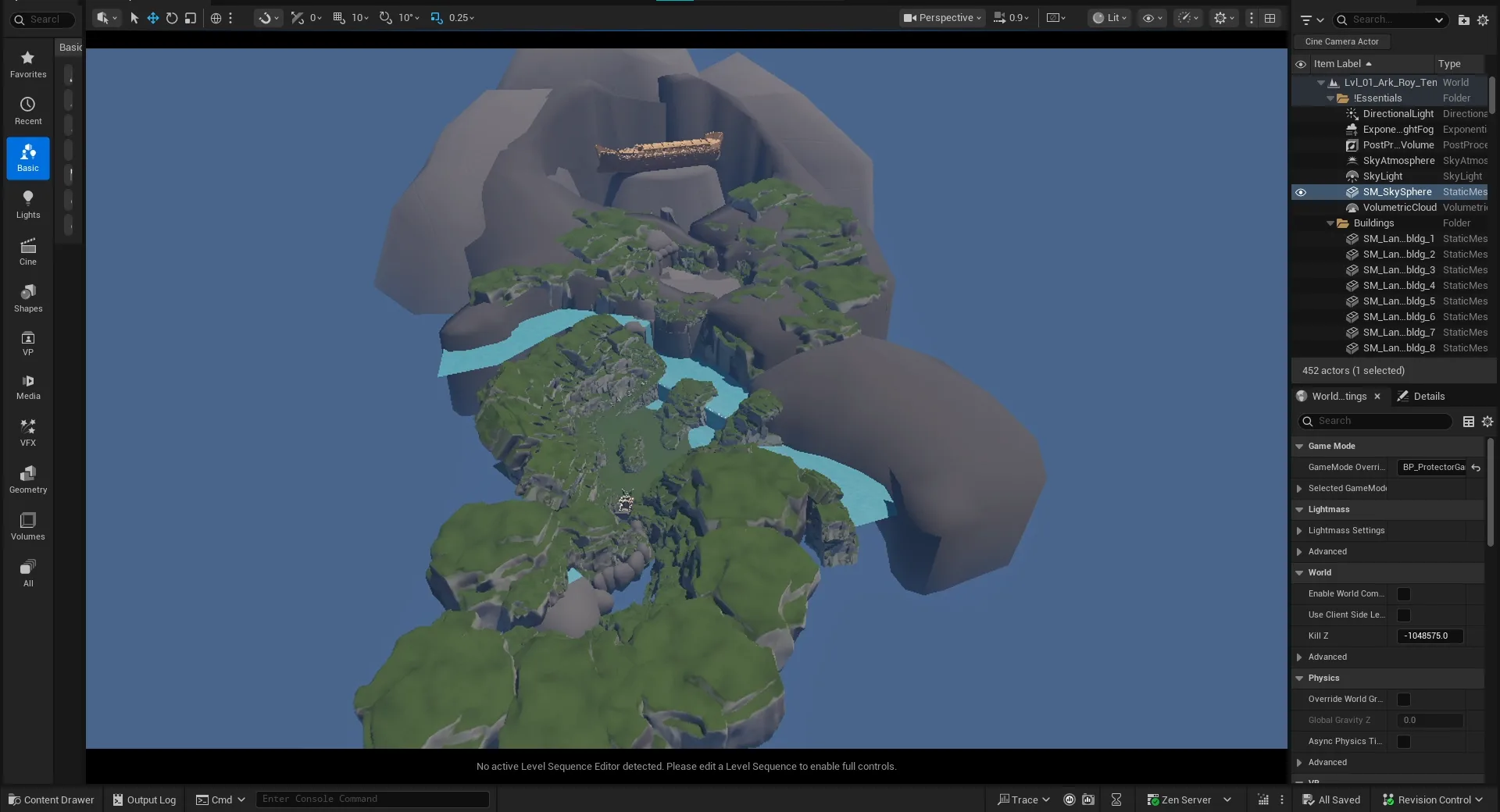Toggle rotation snapping icon
The width and height of the screenshot is (1500, 812).
pos(386,18)
